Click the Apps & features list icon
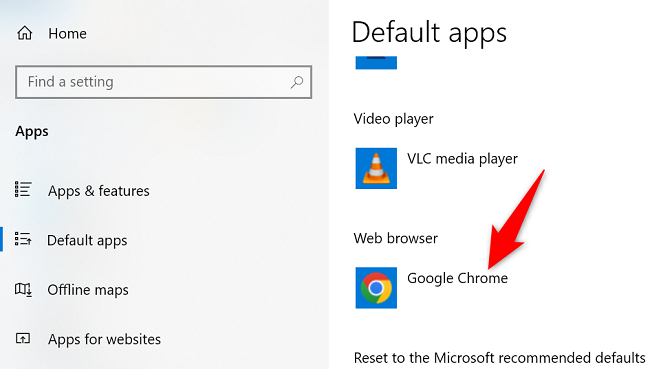 pyautogui.click(x=23, y=189)
